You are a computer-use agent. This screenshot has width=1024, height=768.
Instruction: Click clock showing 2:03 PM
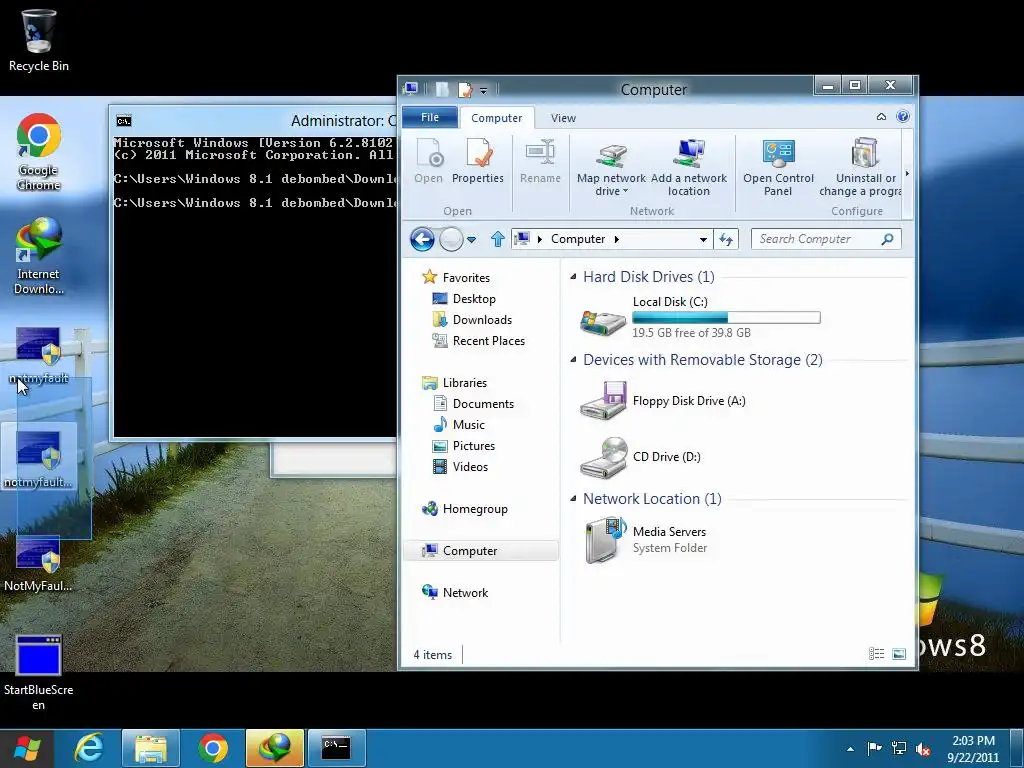pos(973,741)
